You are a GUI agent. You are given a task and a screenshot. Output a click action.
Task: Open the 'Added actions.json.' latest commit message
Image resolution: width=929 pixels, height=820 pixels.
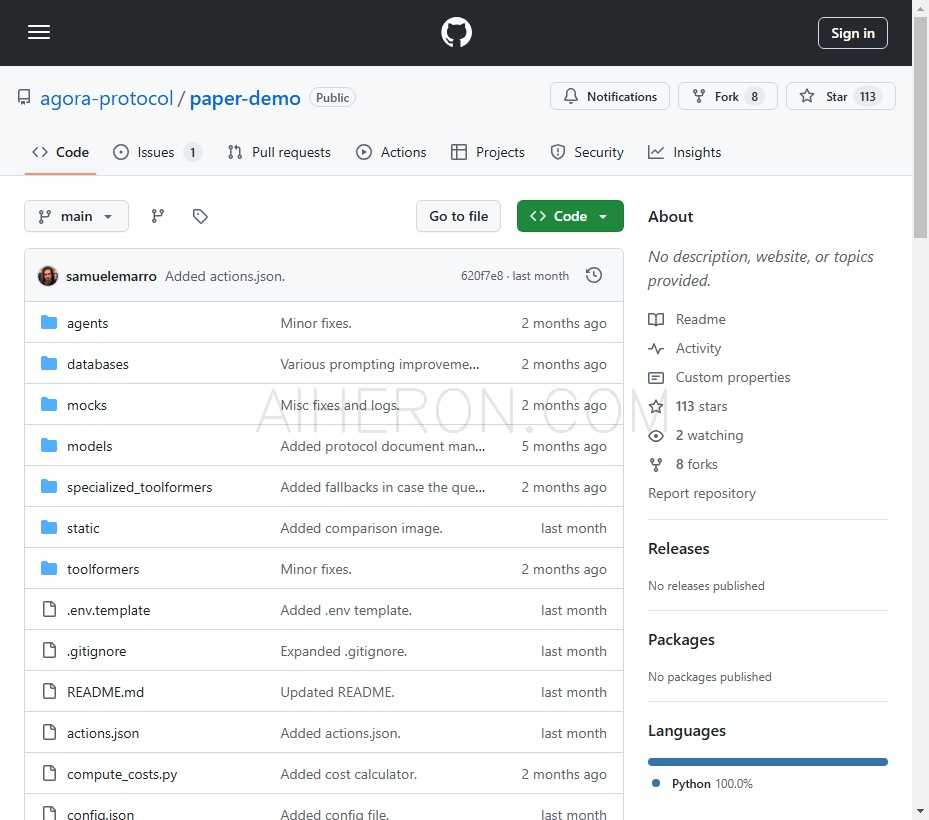pyautogui.click(x=225, y=276)
